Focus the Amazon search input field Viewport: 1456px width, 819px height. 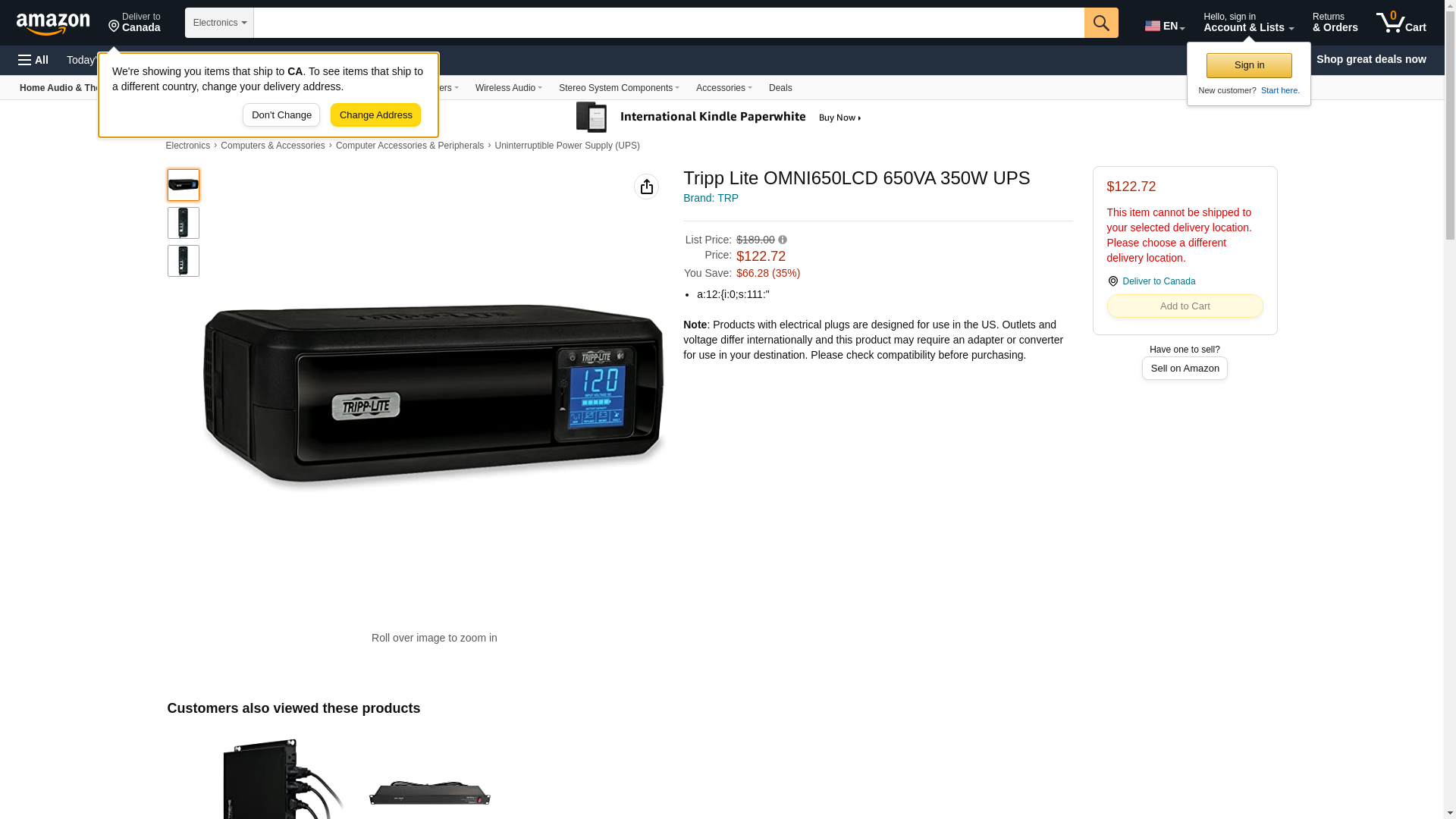669,23
